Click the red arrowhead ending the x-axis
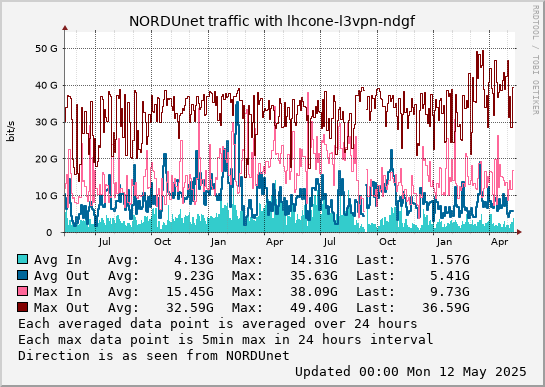Viewport: 545px width, 387px height. tap(519, 232)
